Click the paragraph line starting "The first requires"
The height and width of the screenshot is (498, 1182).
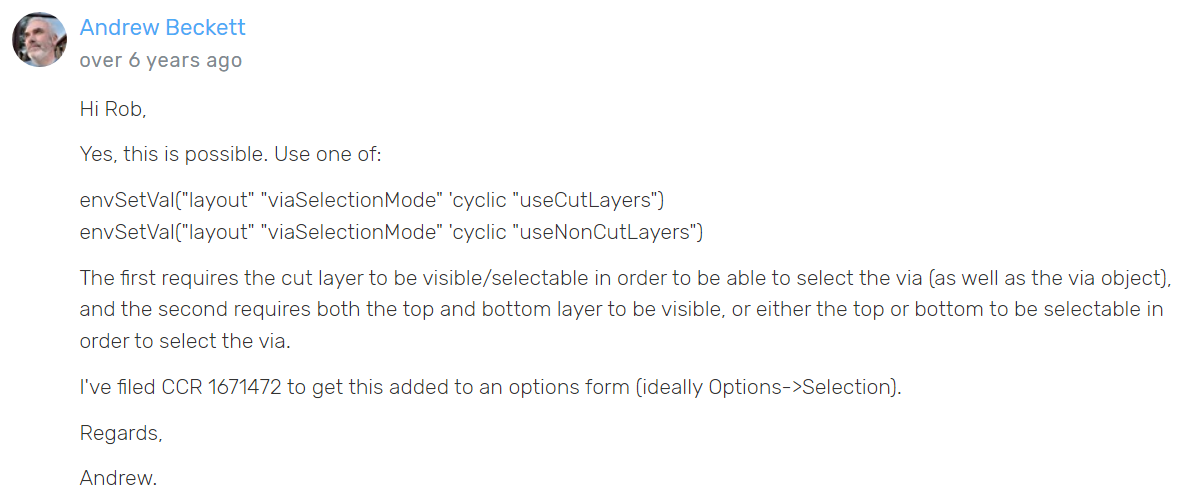pyautogui.click(x=626, y=279)
